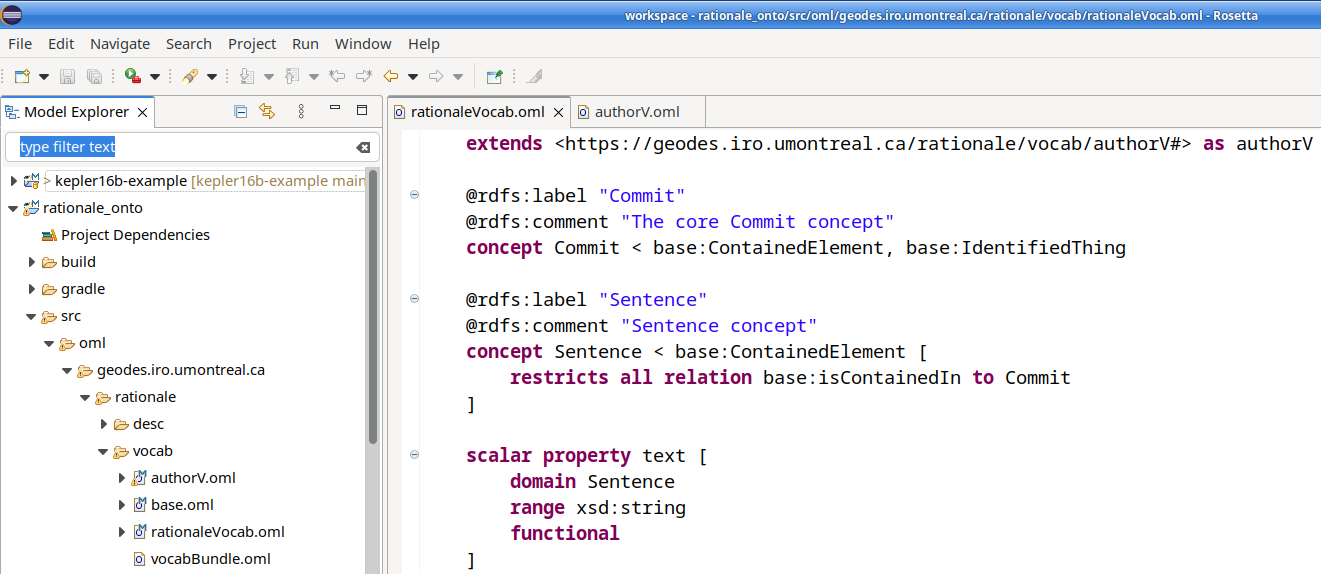Click the Save All toolbar icon
This screenshot has height=574, width=1321.
(94, 76)
